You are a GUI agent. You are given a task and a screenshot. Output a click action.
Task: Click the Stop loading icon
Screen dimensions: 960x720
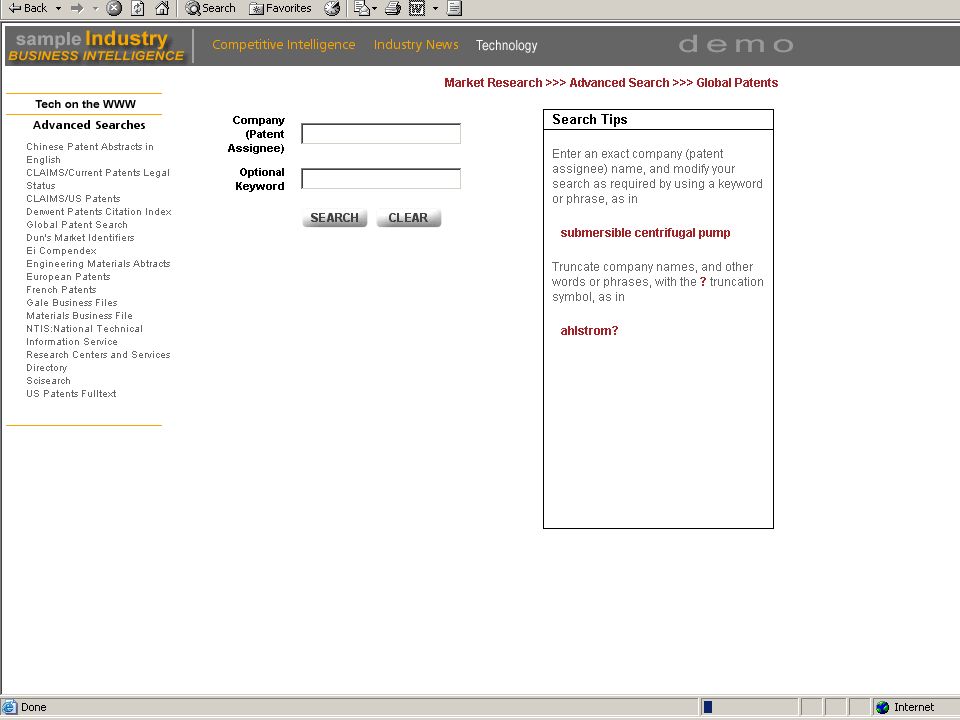(114, 8)
